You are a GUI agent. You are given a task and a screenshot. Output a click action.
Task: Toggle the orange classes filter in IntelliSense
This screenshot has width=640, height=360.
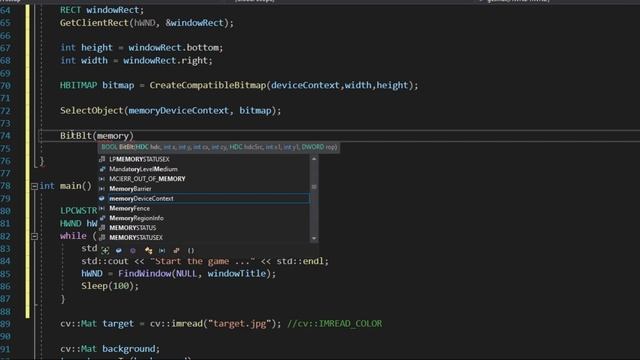[148, 250]
